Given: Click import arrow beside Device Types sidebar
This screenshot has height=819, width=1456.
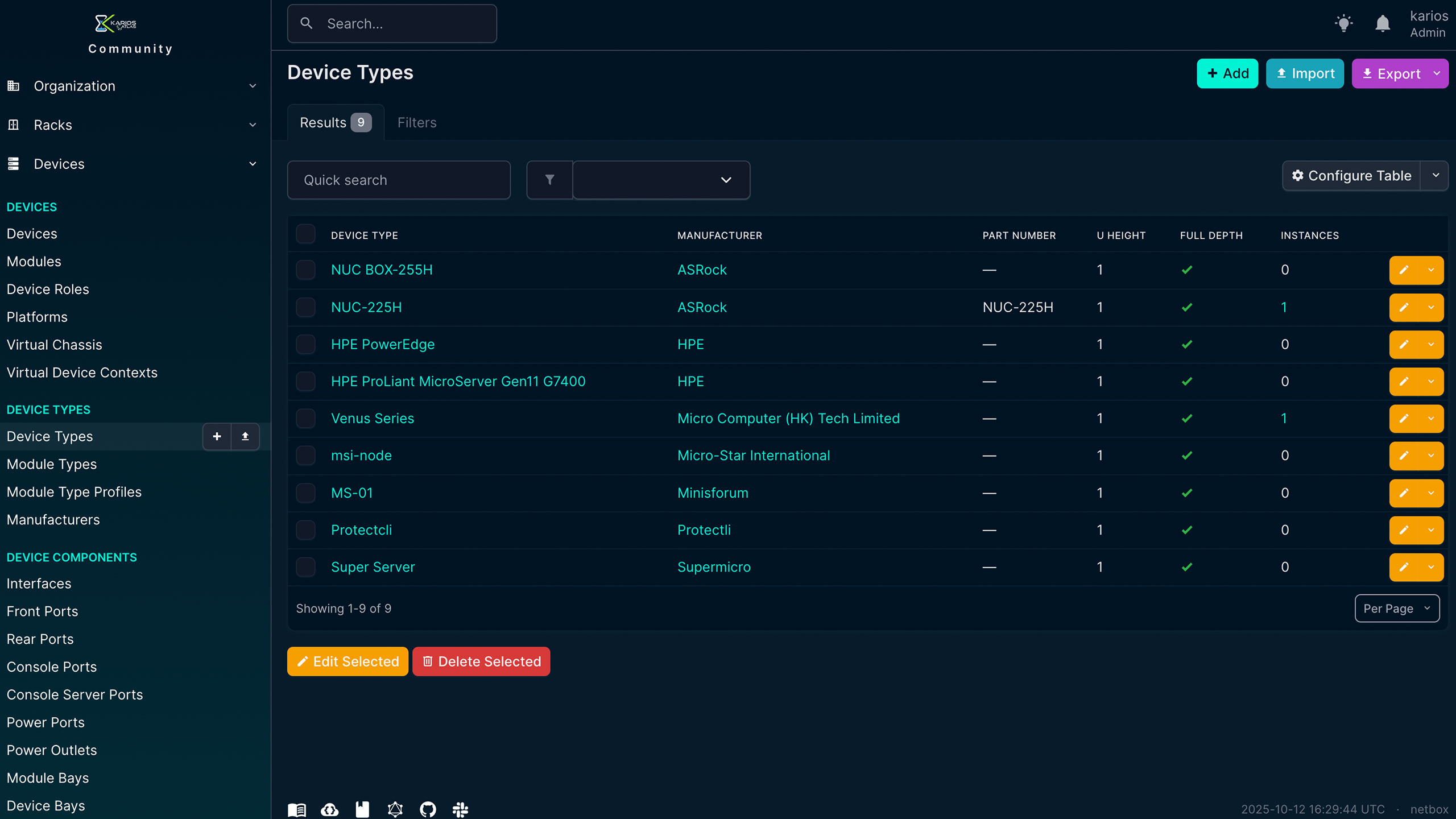Looking at the screenshot, I should click(x=245, y=436).
